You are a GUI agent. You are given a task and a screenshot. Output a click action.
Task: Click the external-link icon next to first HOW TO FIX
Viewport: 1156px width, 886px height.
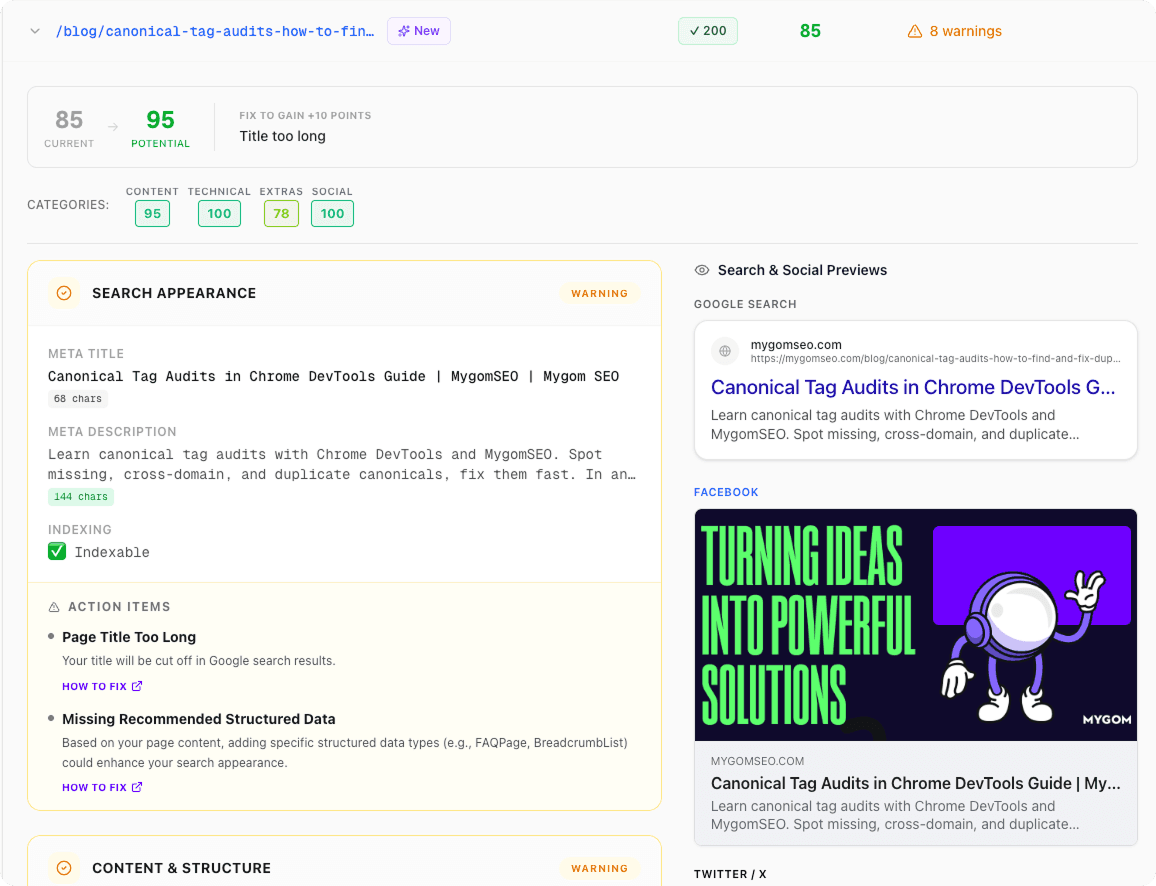pyautogui.click(x=136, y=686)
